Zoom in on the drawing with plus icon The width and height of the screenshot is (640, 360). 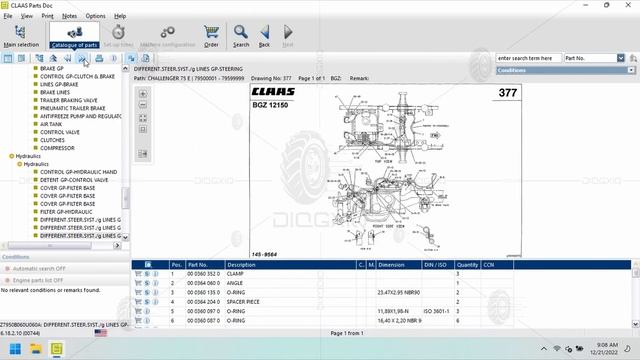click(x=143, y=93)
